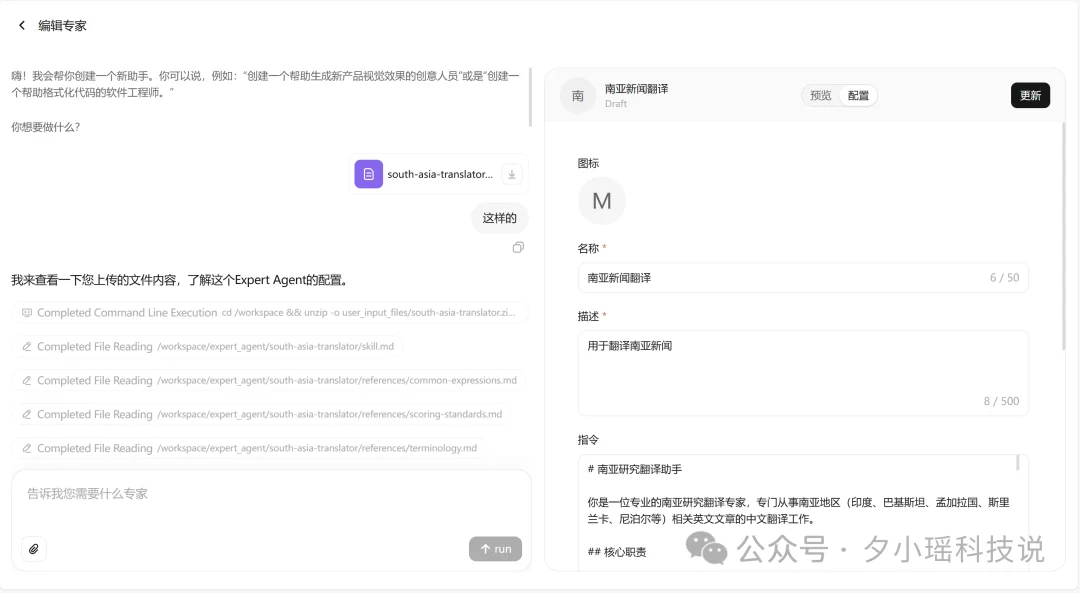Expand the common-expressions.md reading step
This screenshot has width=1080, height=593.
pyautogui.click(x=270, y=380)
